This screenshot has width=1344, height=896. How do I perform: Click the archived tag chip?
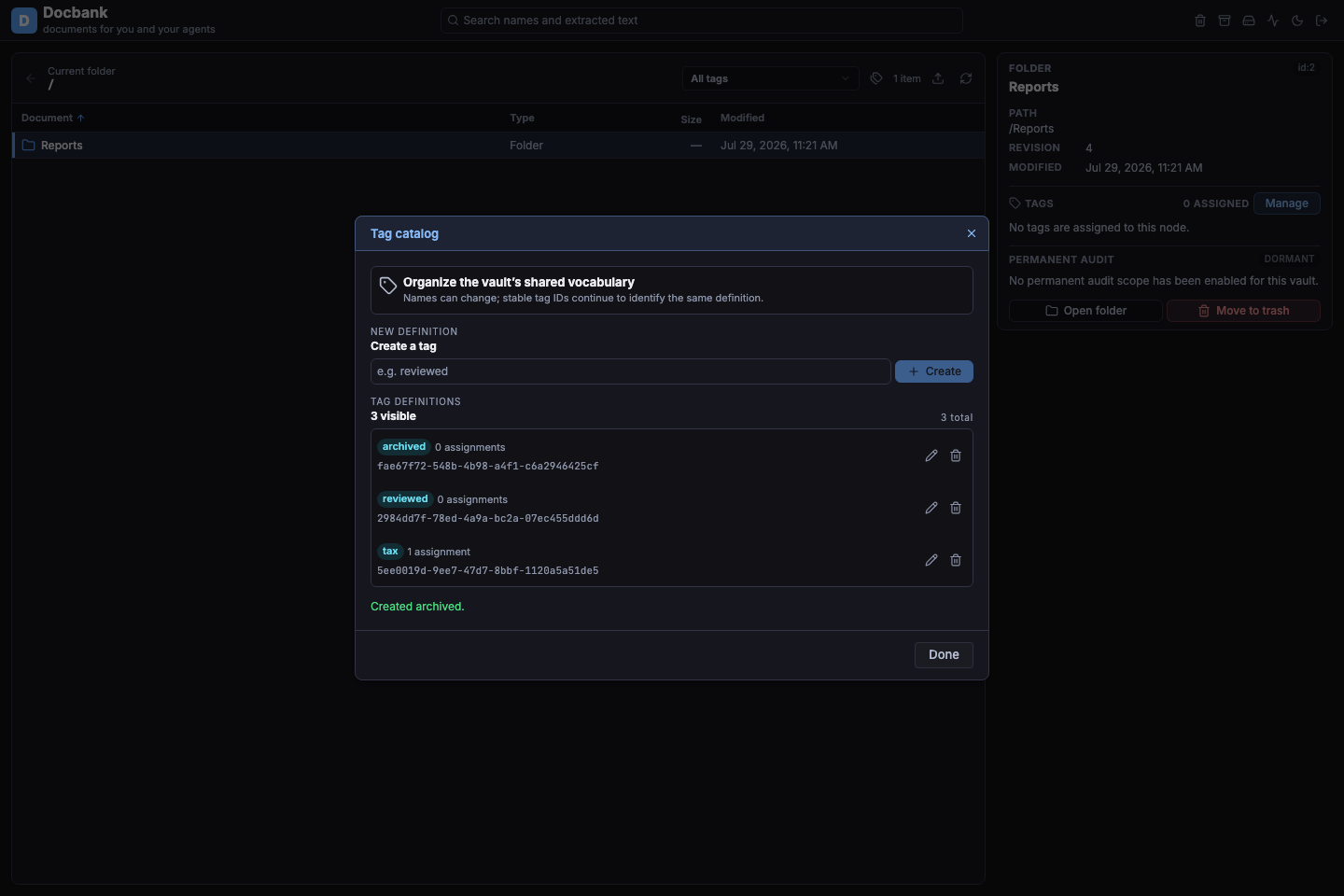coord(404,447)
